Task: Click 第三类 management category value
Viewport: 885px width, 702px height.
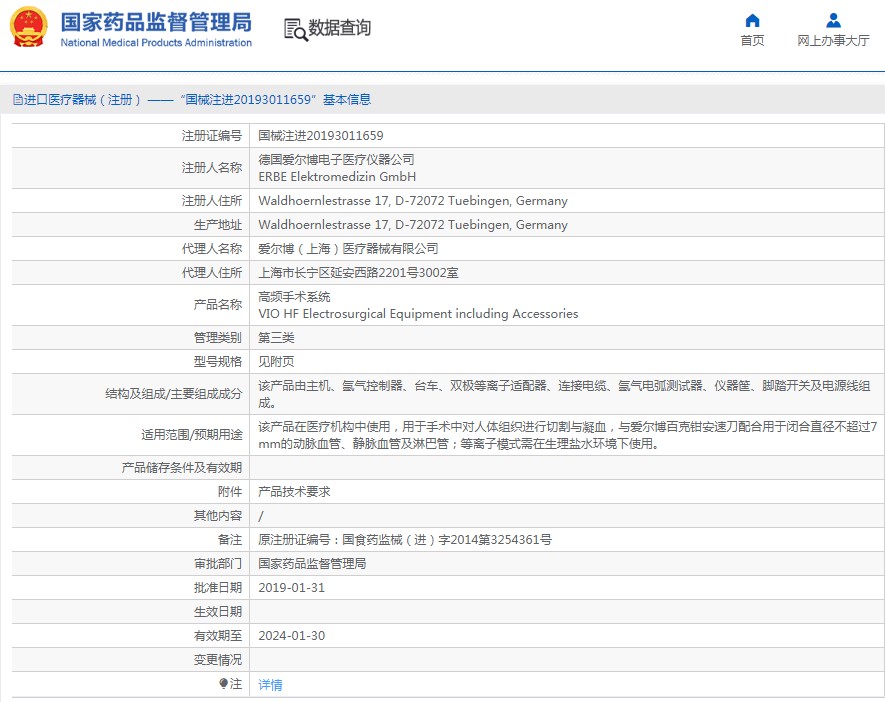Action: click(x=276, y=337)
